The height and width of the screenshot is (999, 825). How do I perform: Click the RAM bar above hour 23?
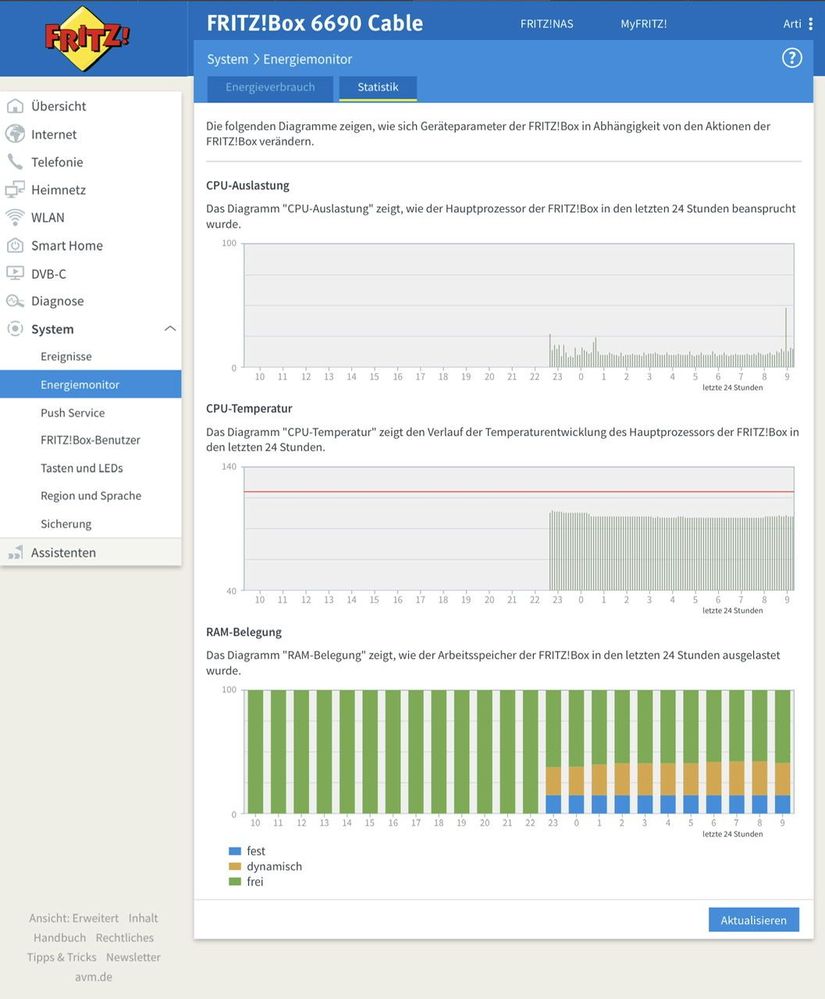point(553,752)
